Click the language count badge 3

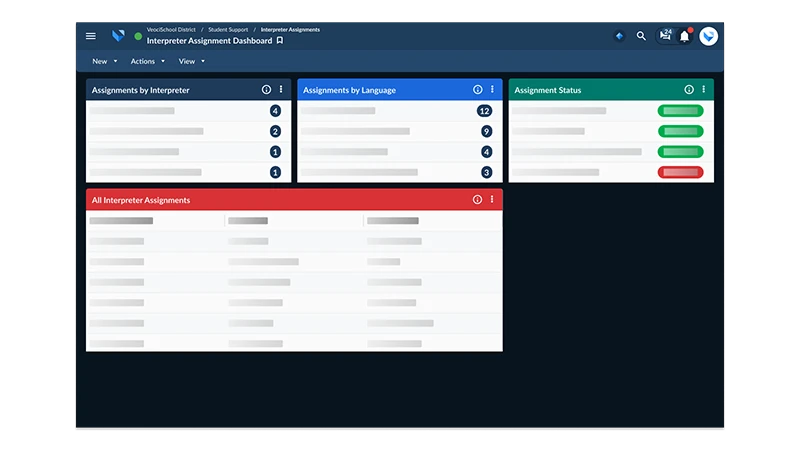[x=486, y=172]
